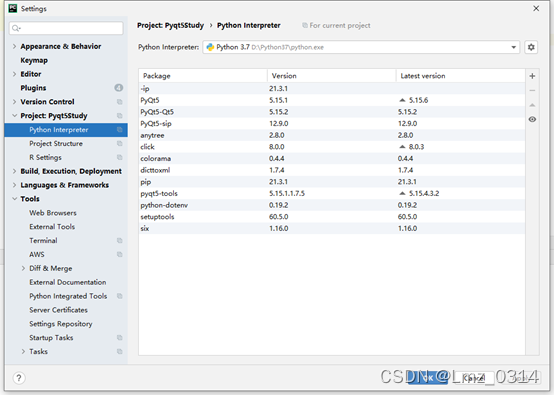Click project-level icon beside Terminal
The height and width of the screenshot is (395, 554).
pyautogui.click(x=119, y=241)
